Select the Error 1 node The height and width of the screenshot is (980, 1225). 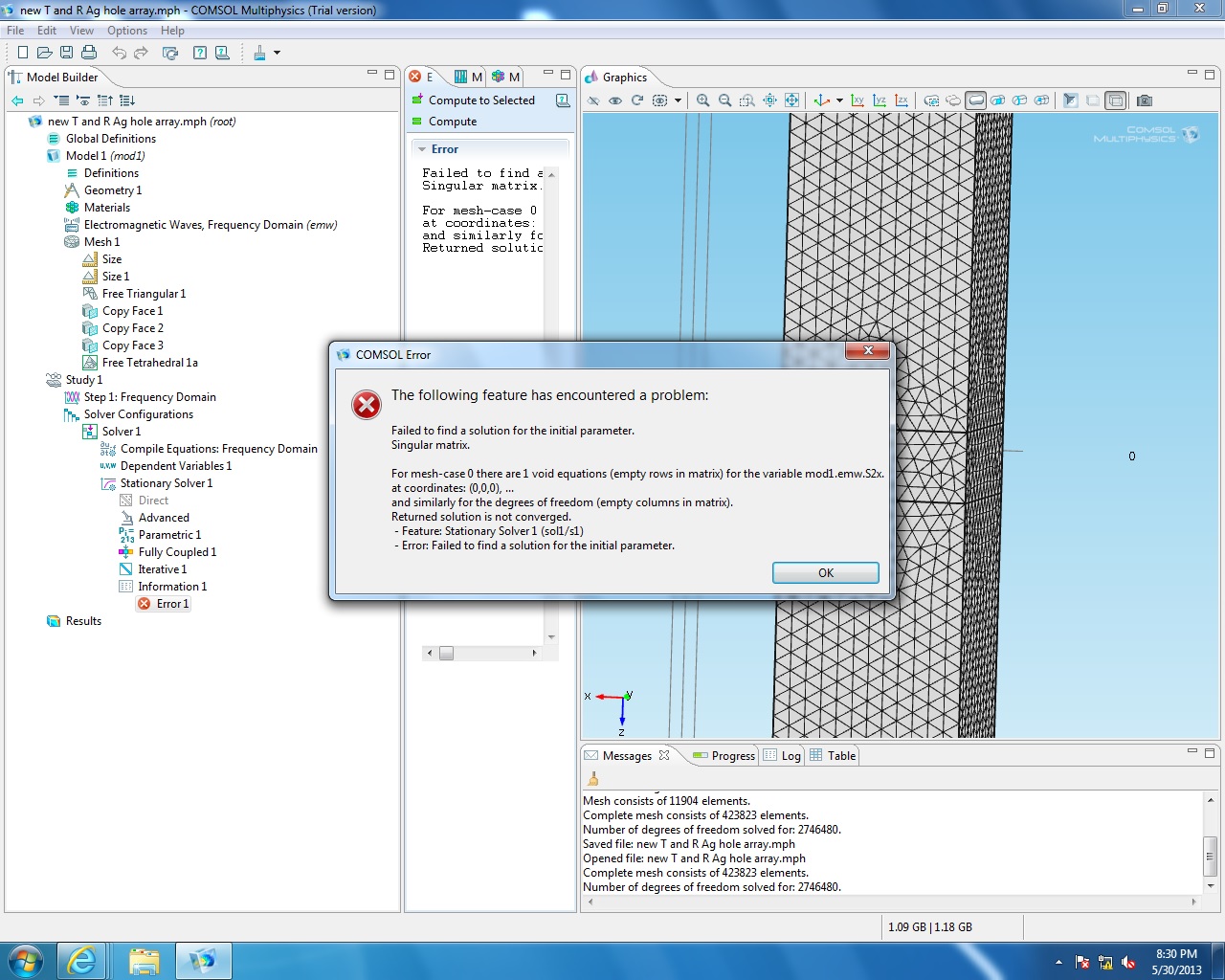coord(164,604)
